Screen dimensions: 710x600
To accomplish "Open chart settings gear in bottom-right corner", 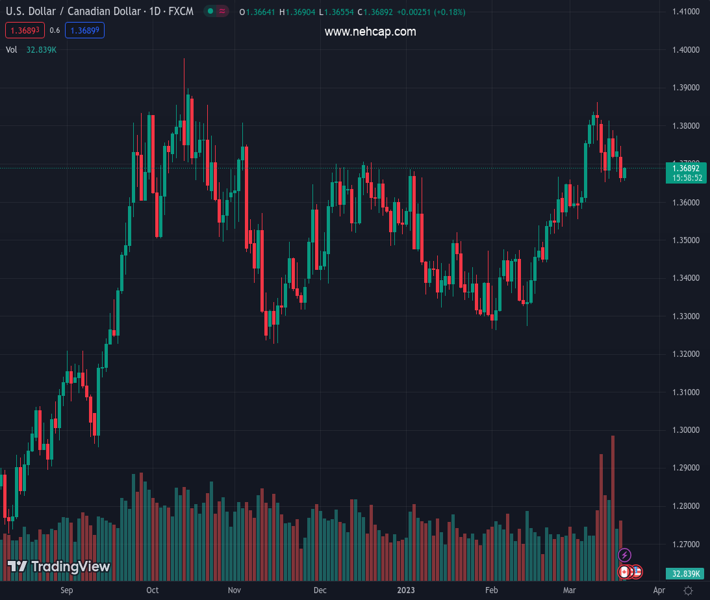I will 688,590.
